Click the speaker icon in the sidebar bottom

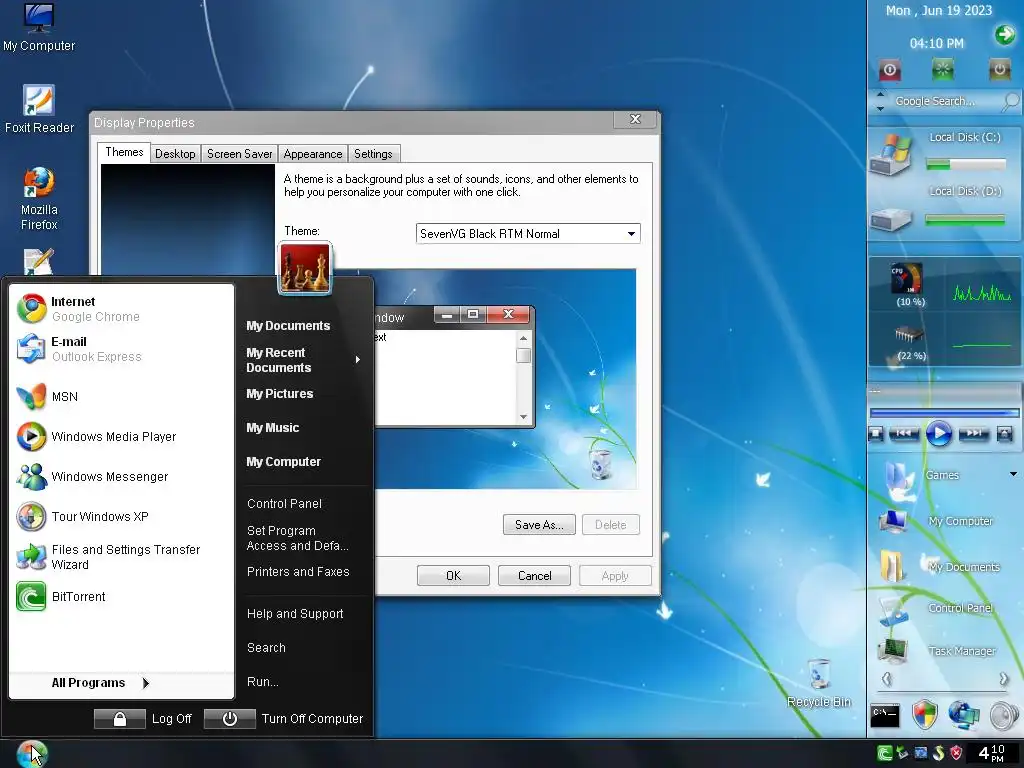pos(1004,715)
